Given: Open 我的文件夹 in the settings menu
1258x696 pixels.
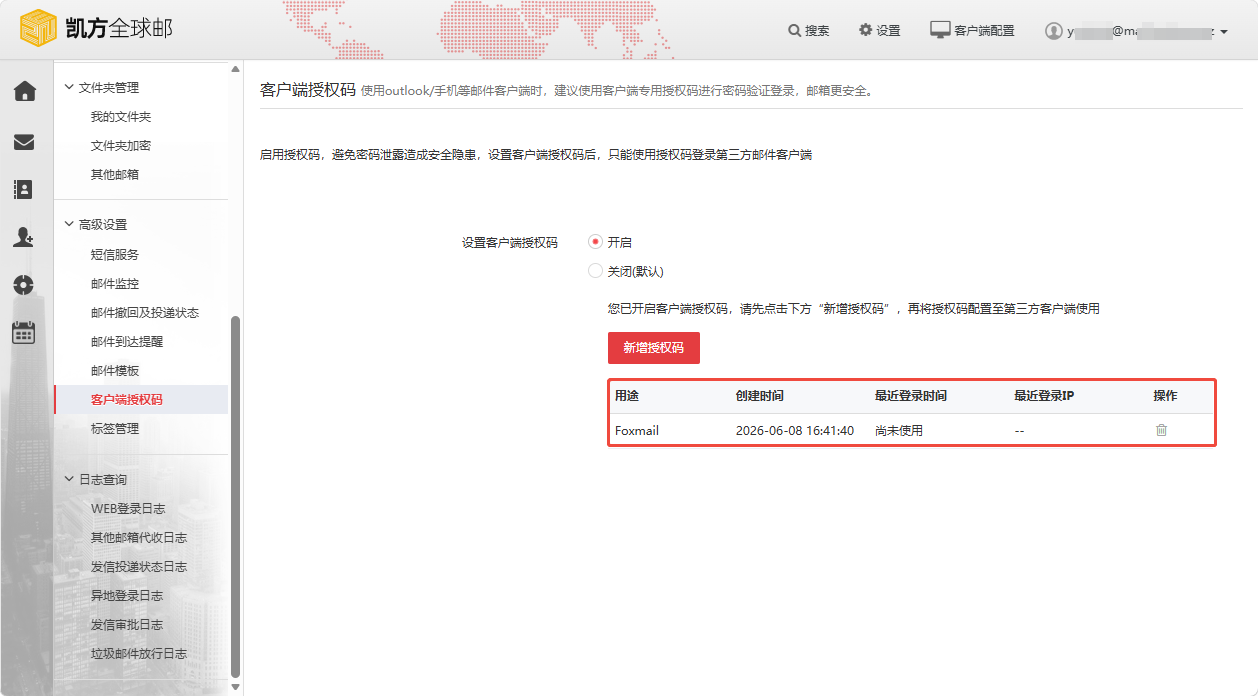Looking at the screenshot, I should [121, 117].
